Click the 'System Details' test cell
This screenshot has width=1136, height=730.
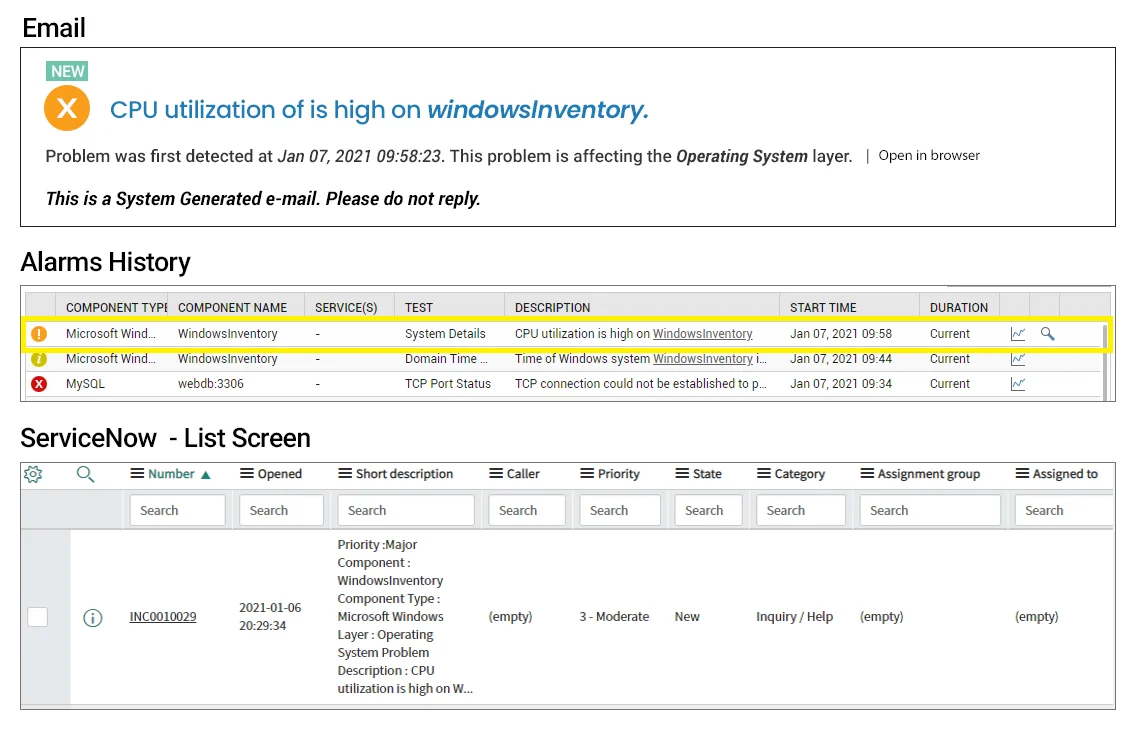point(446,334)
